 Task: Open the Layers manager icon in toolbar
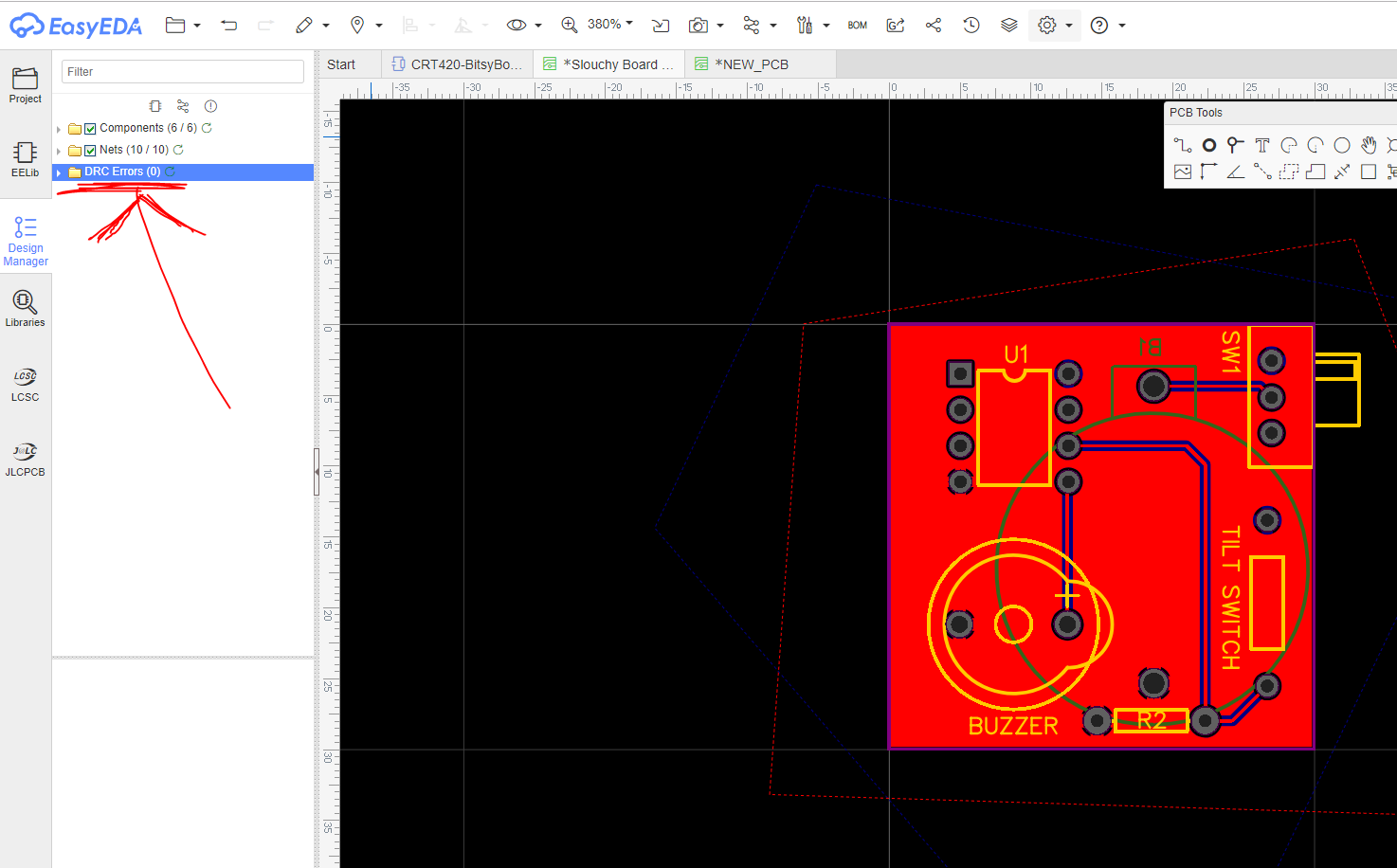(x=1009, y=26)
